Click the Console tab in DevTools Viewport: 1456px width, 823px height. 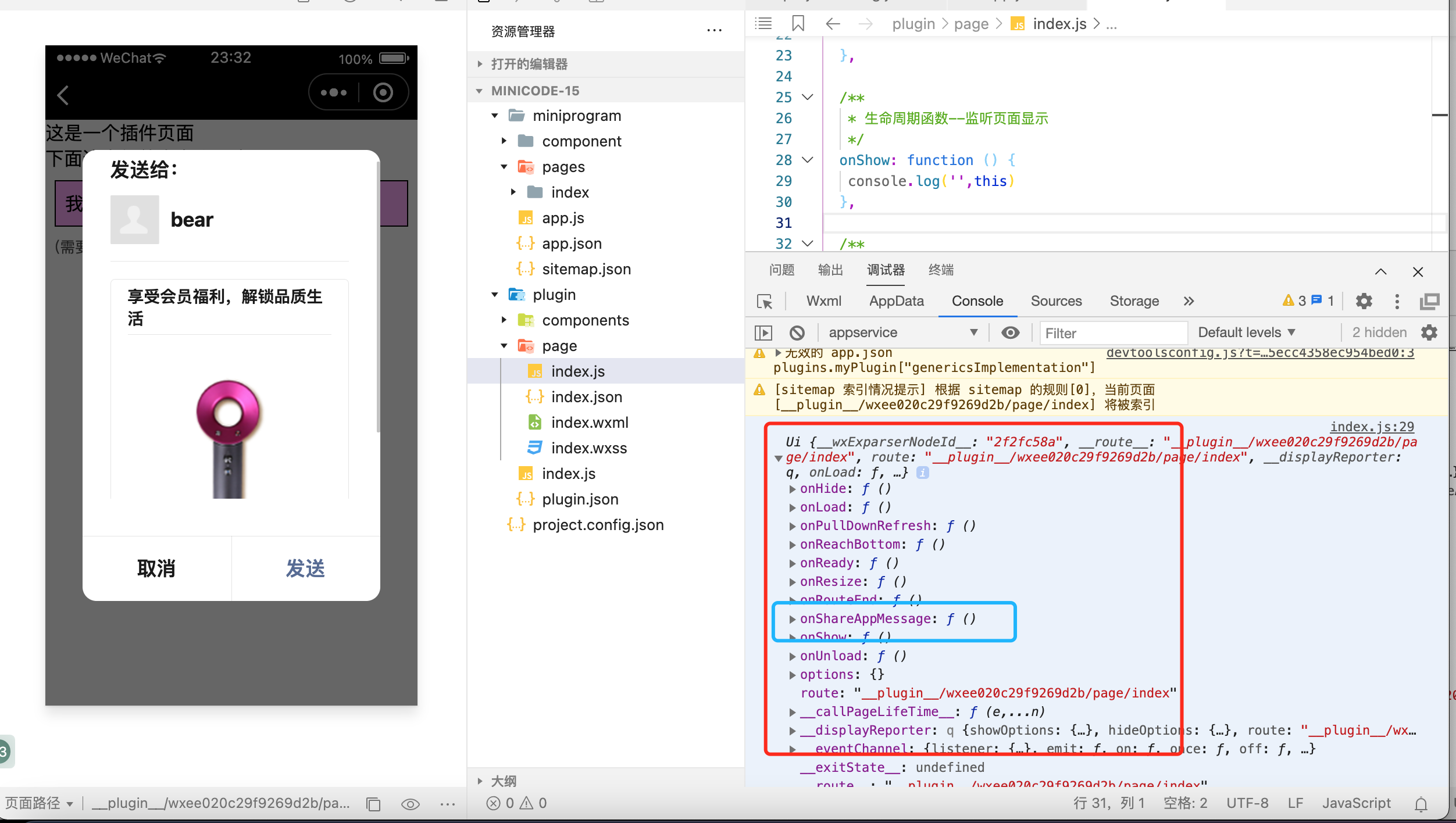977,300
